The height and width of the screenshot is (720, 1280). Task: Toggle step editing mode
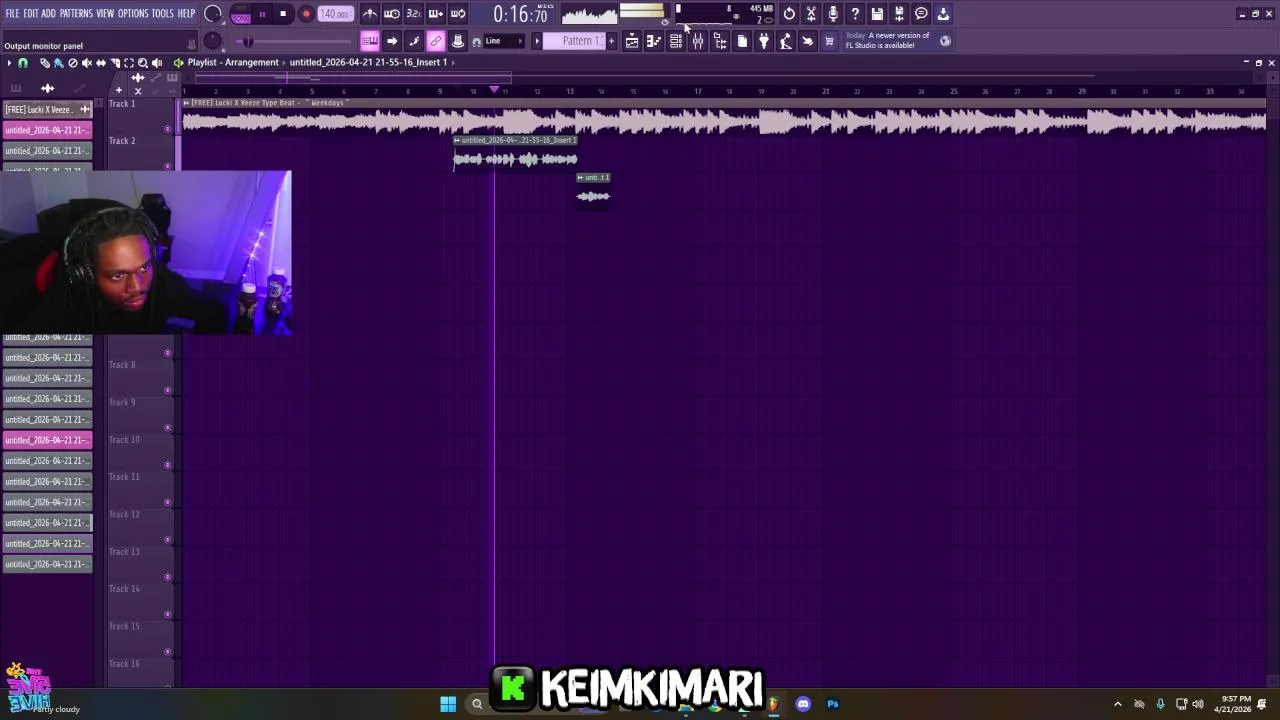point(414,41)
